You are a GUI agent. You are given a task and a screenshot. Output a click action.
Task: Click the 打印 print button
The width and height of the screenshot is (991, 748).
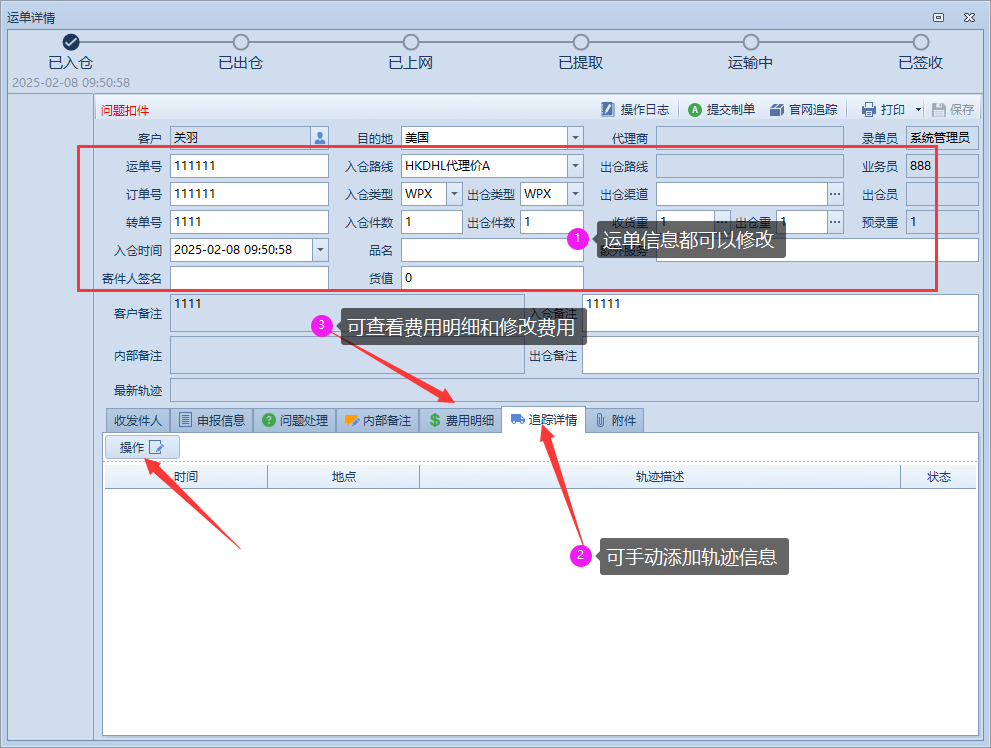884,110
